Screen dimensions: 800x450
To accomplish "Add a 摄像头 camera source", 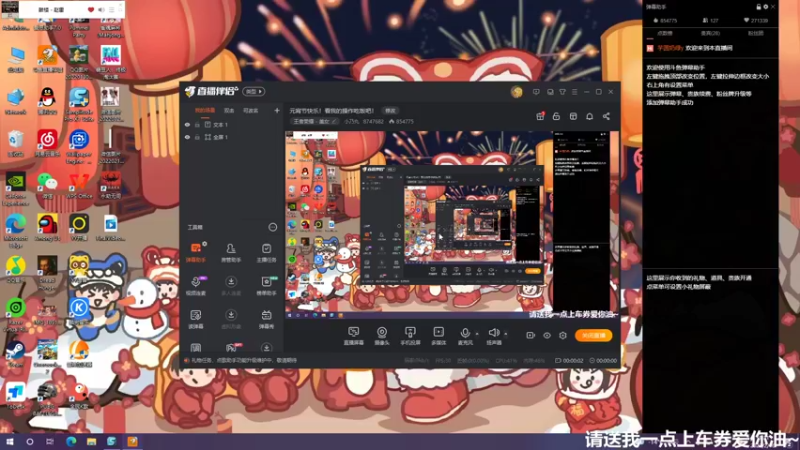I will click(x=382, y=336).
